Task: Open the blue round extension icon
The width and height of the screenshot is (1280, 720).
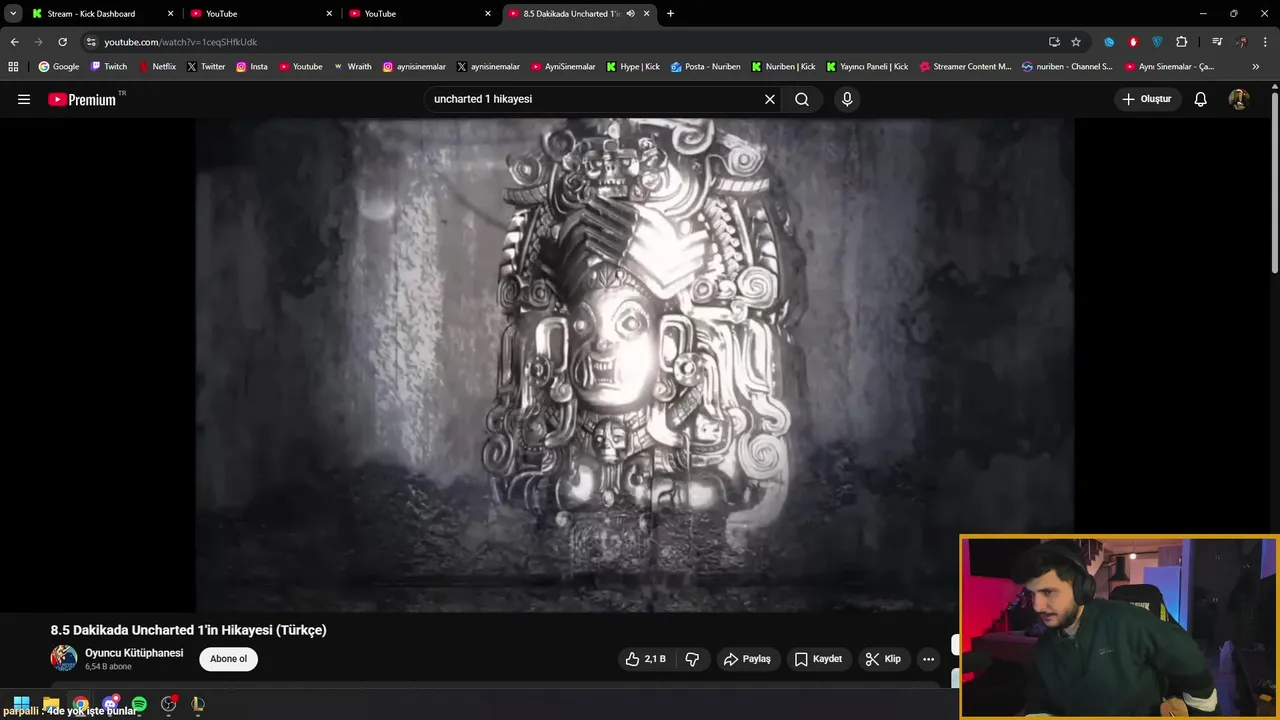Action: (x=1109, y=42)
